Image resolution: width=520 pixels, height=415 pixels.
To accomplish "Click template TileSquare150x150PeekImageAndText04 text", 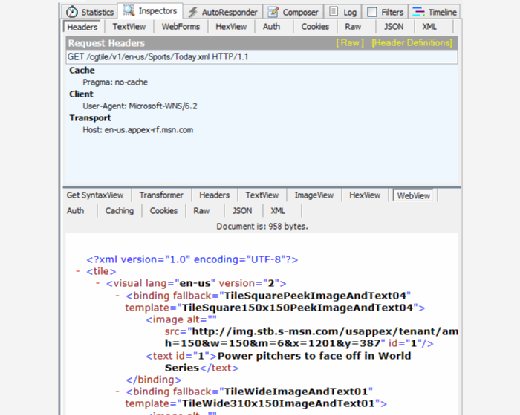I will point(275,308).
